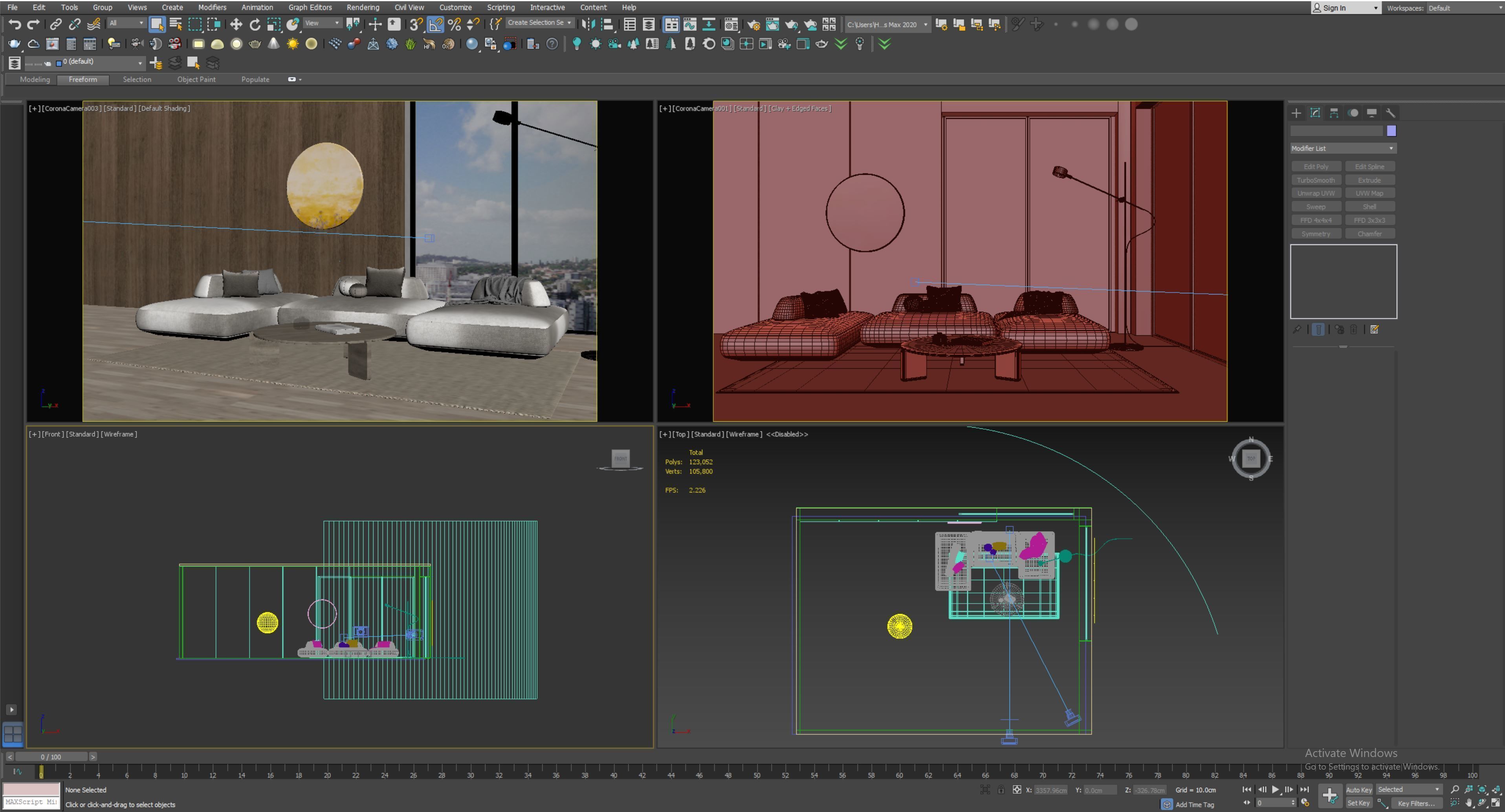Open the Hierarchy panel tab
Viewport: 1505px width, 812px height.
pos(1334,113)
